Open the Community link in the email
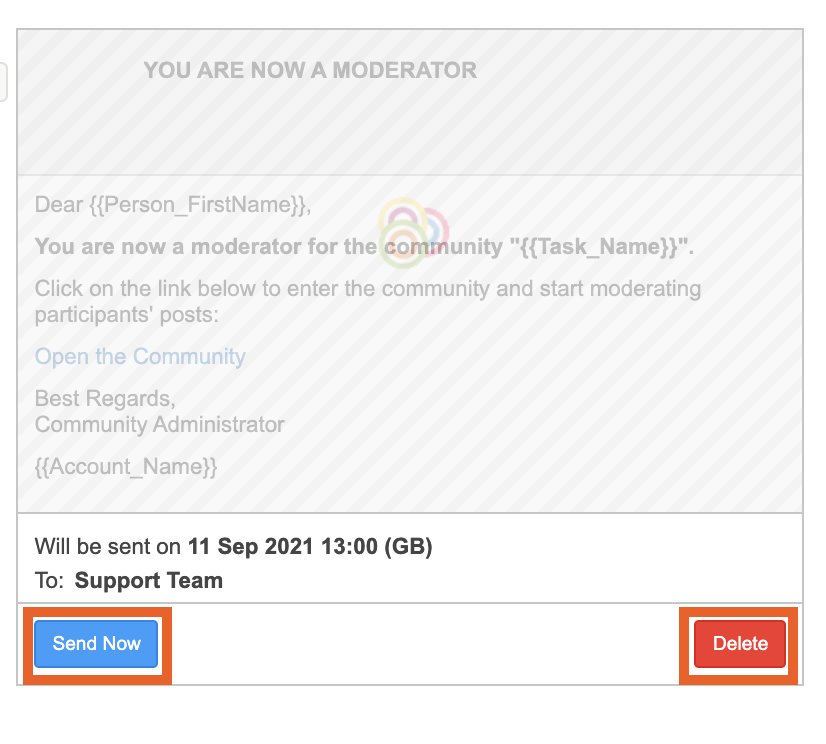Screen dimensions: 826x744 (x=140, y=357)
